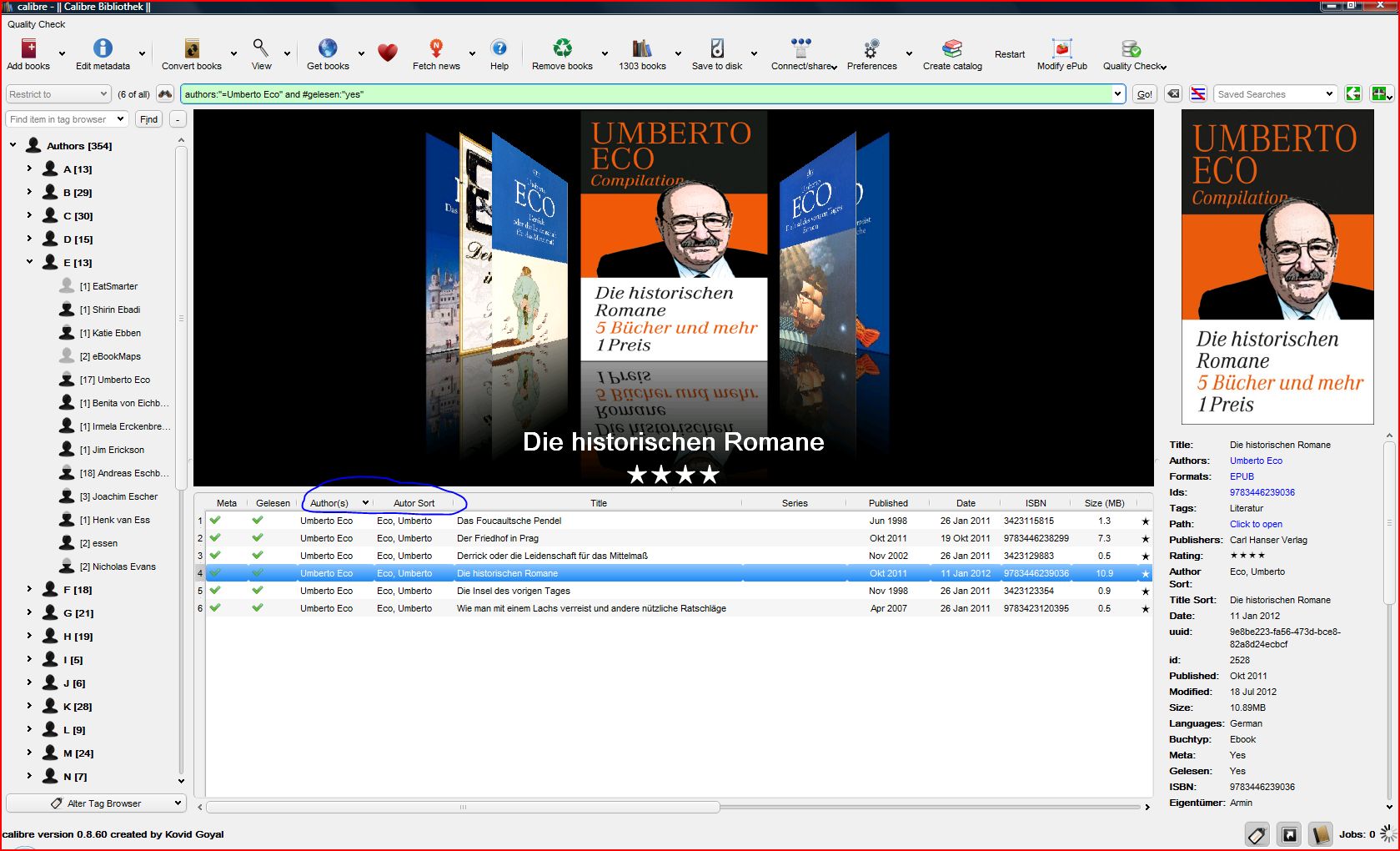Select the Der Friedhof in Prag row

pos(673,538)
